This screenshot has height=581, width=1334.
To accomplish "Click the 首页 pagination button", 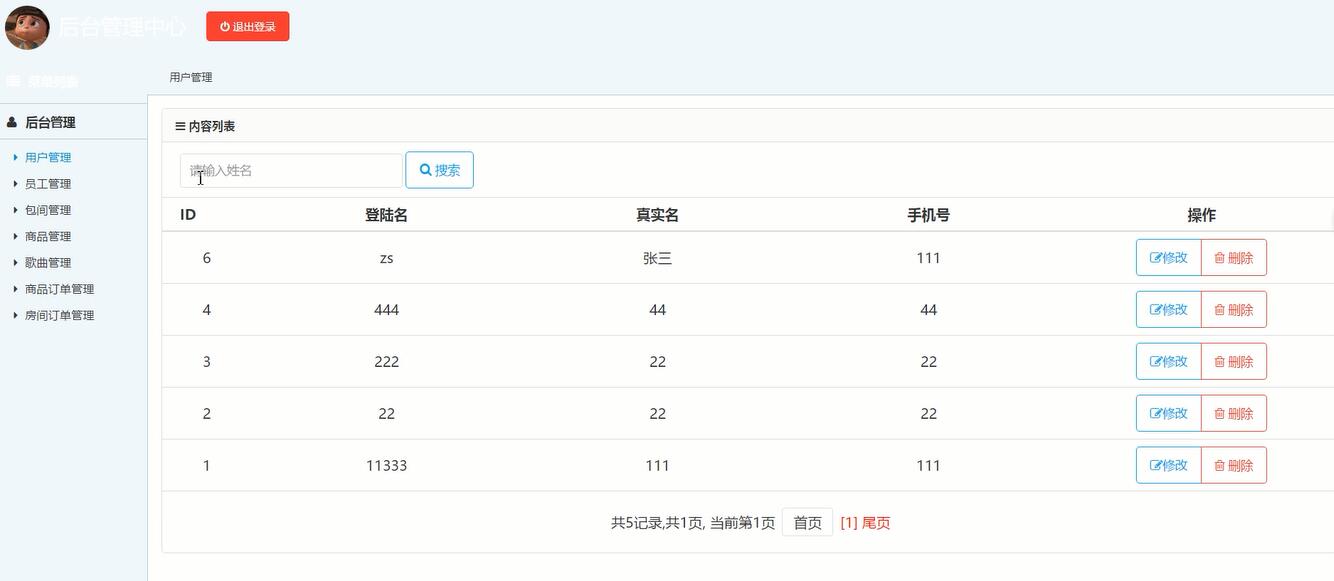I will coord(807,522).
